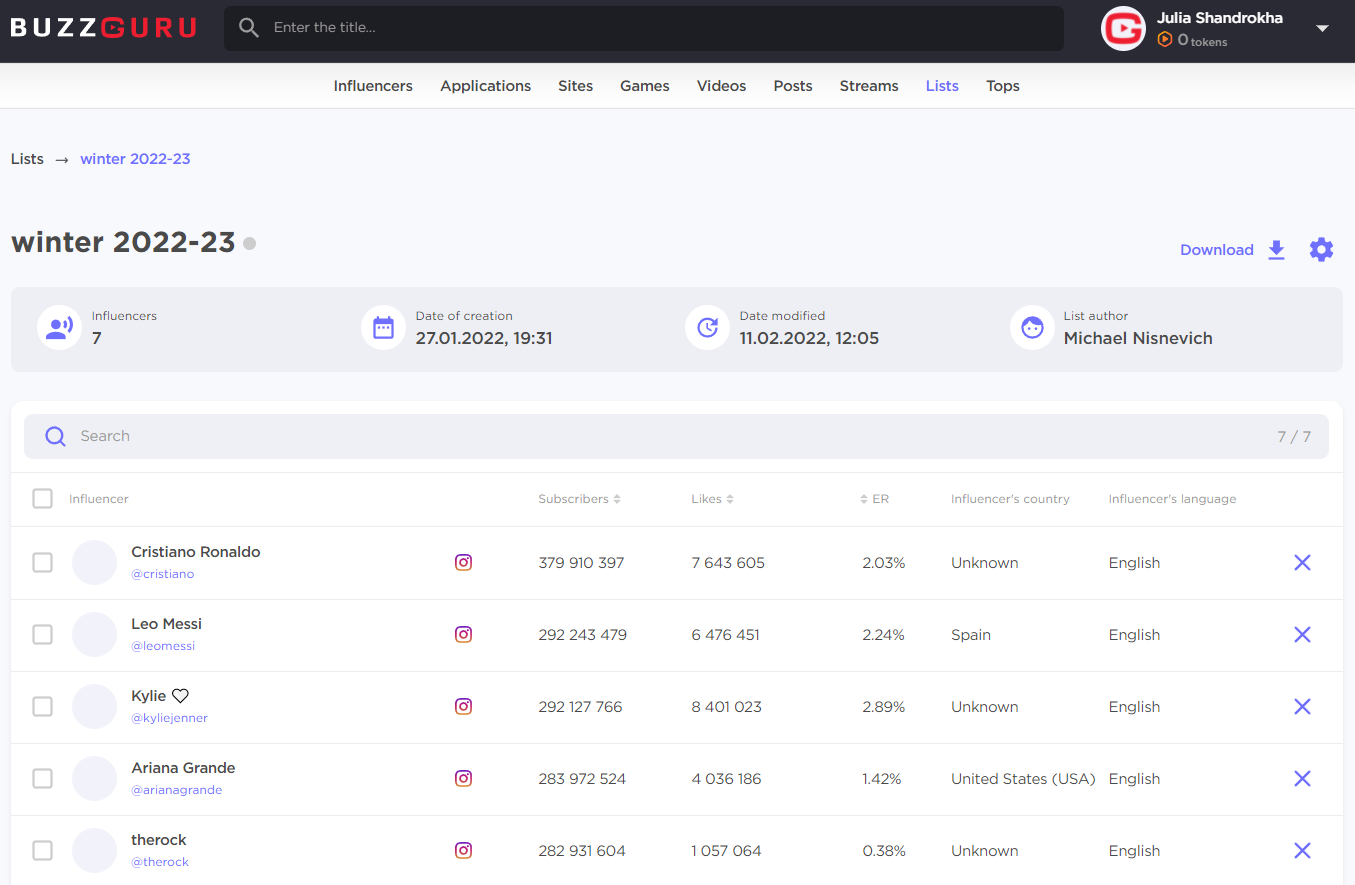
Task: Click the list search magnifier icon
Action: click(56, 436)
